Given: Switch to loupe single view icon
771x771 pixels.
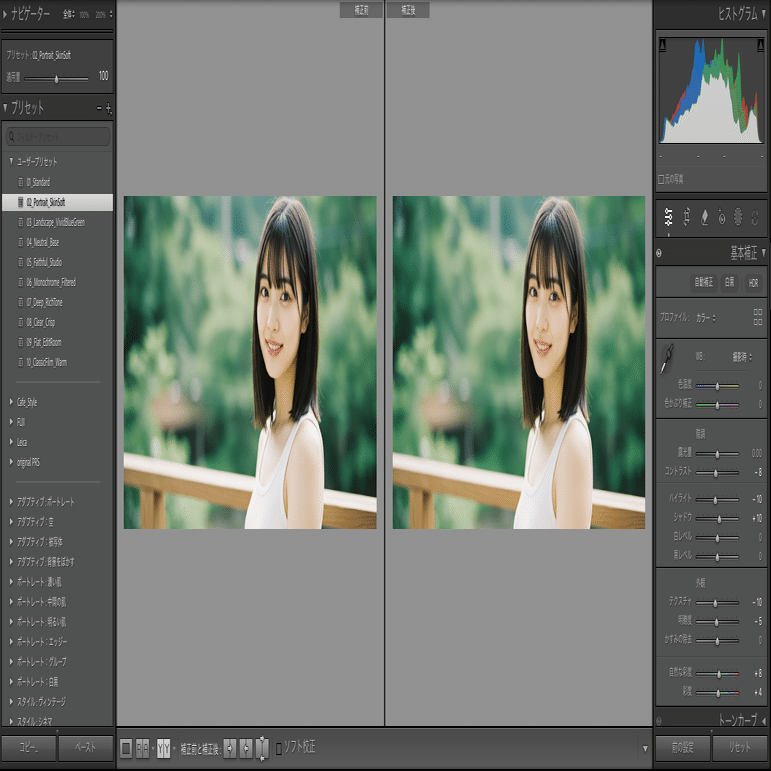Looking at the screenshot, I should tap(126, 749).
